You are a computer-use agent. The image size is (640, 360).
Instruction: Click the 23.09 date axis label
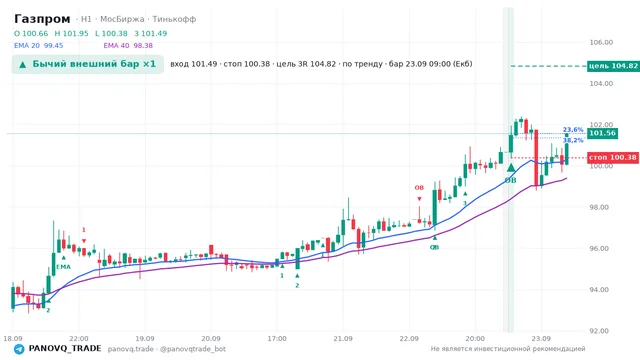541,339
